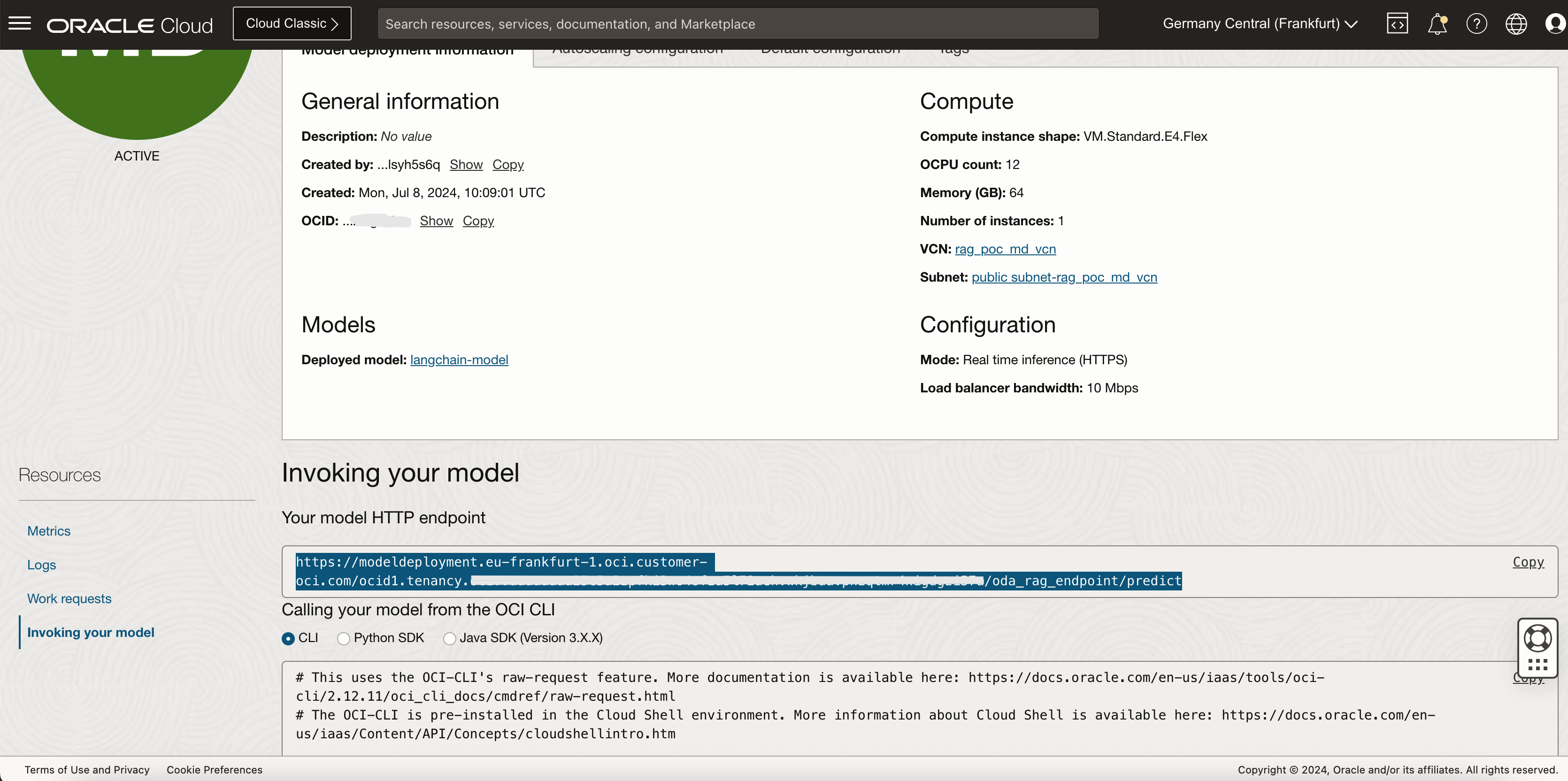Open the notifications bell
Image resolution: width=1568 pixels, height=781 pixels.
tap(1437, 24)
